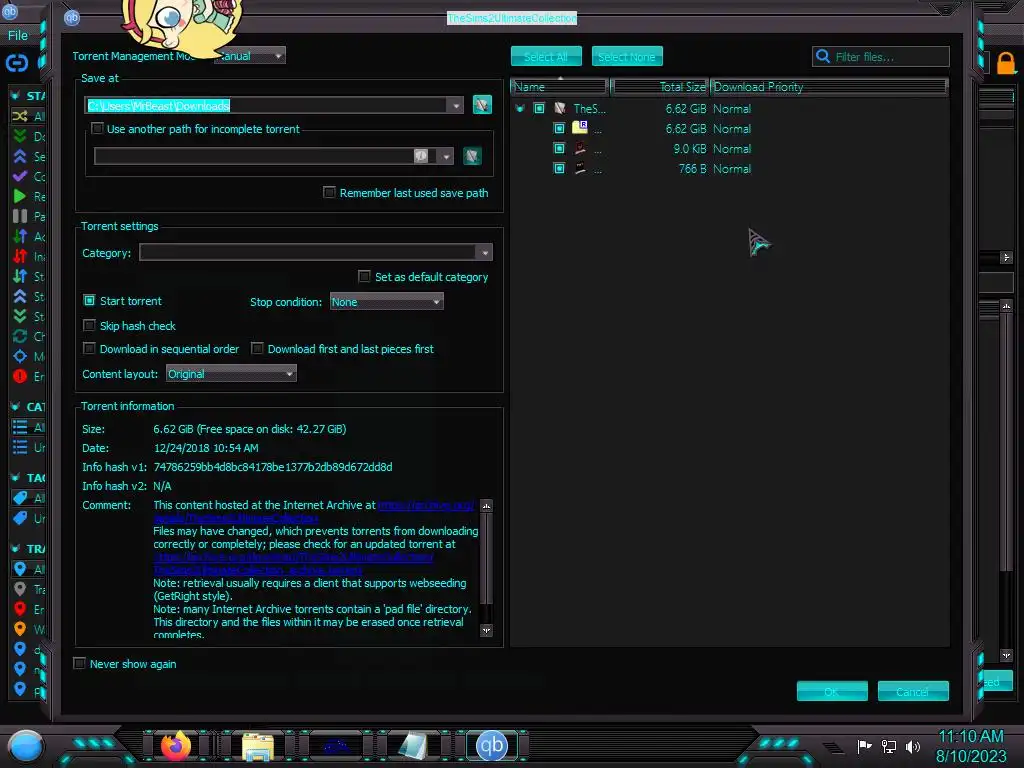
Task: Open File Explorer from the taskbar
Action: 257,746
